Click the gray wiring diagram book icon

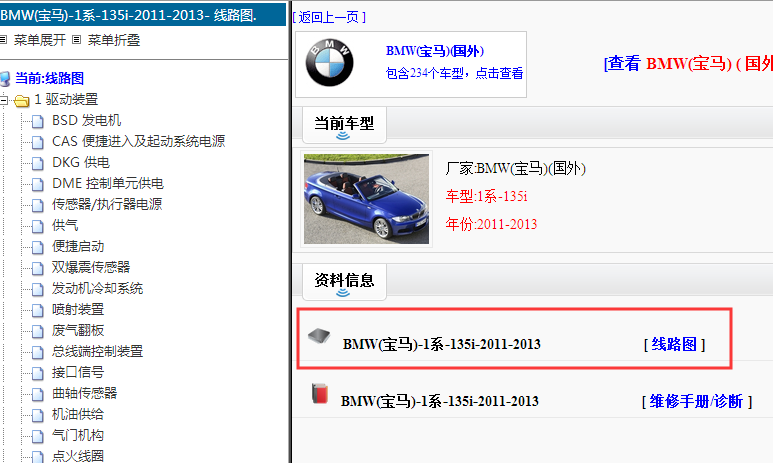[x=318, y=336]
